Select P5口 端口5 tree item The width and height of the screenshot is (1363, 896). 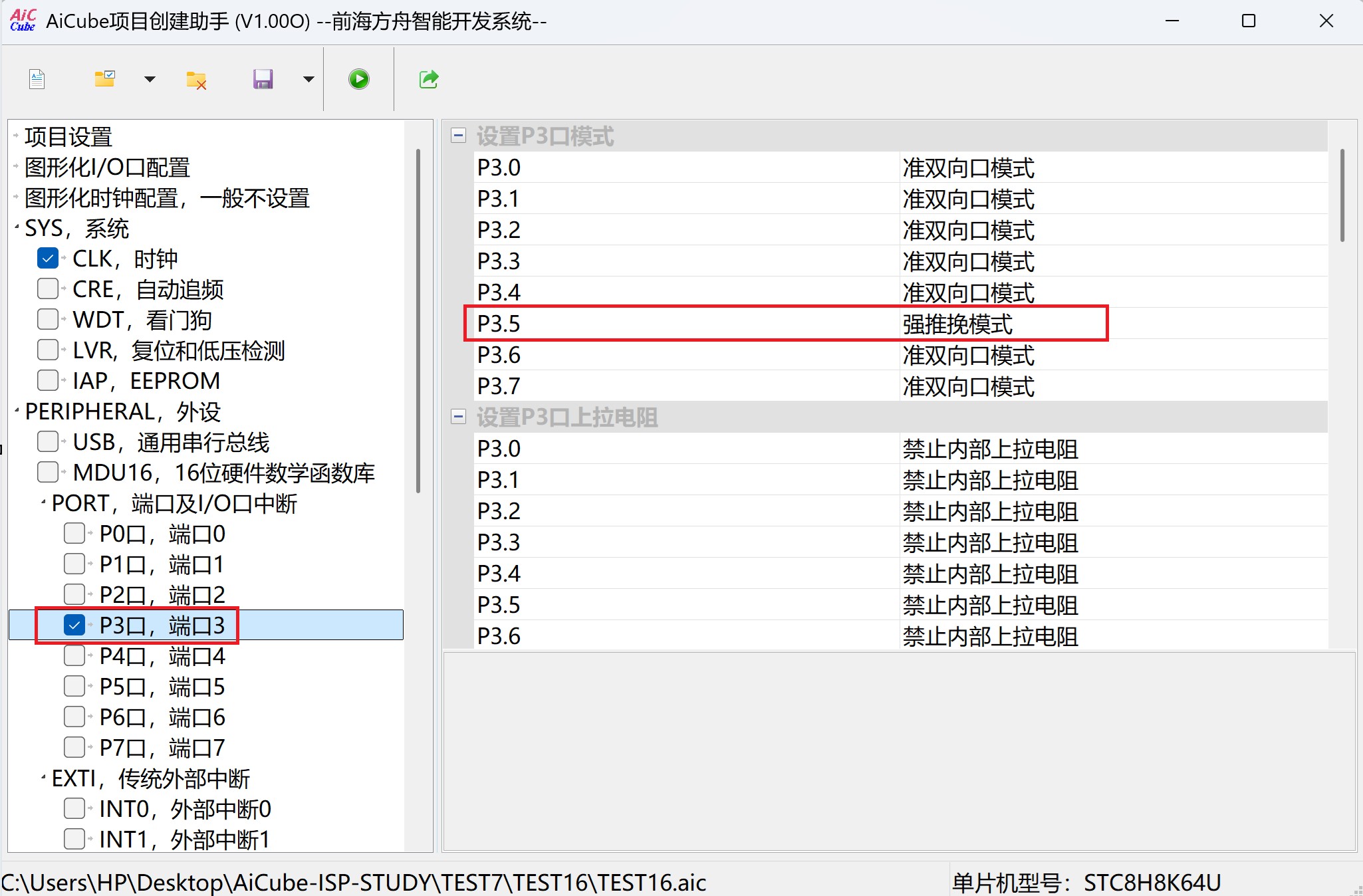click(x=162, y=687)
